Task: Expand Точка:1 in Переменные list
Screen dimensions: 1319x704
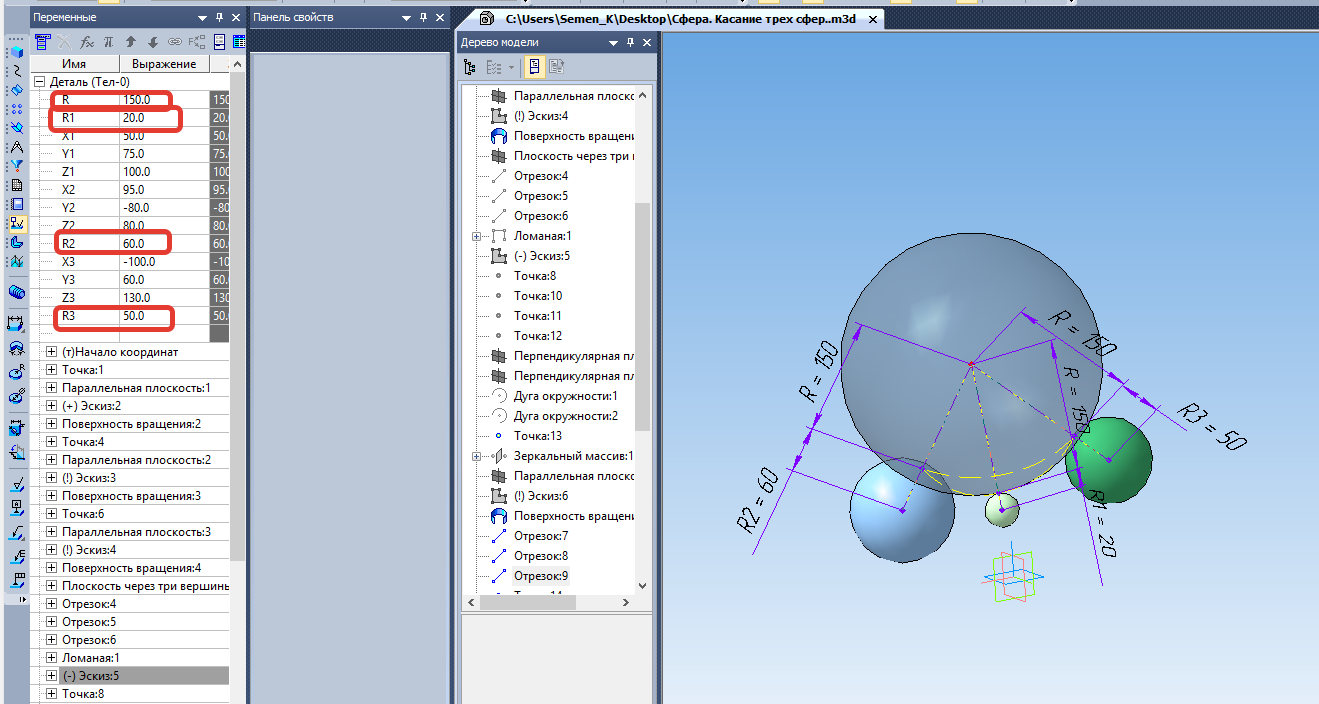Action: click(x=52, y=370)
